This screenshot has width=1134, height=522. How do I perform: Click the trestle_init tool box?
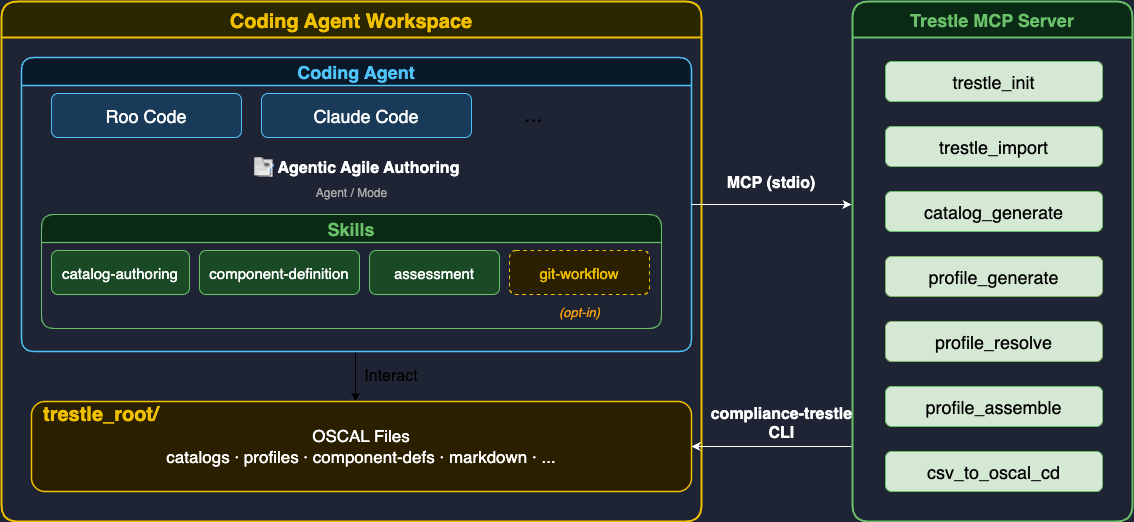coord(993,82)
